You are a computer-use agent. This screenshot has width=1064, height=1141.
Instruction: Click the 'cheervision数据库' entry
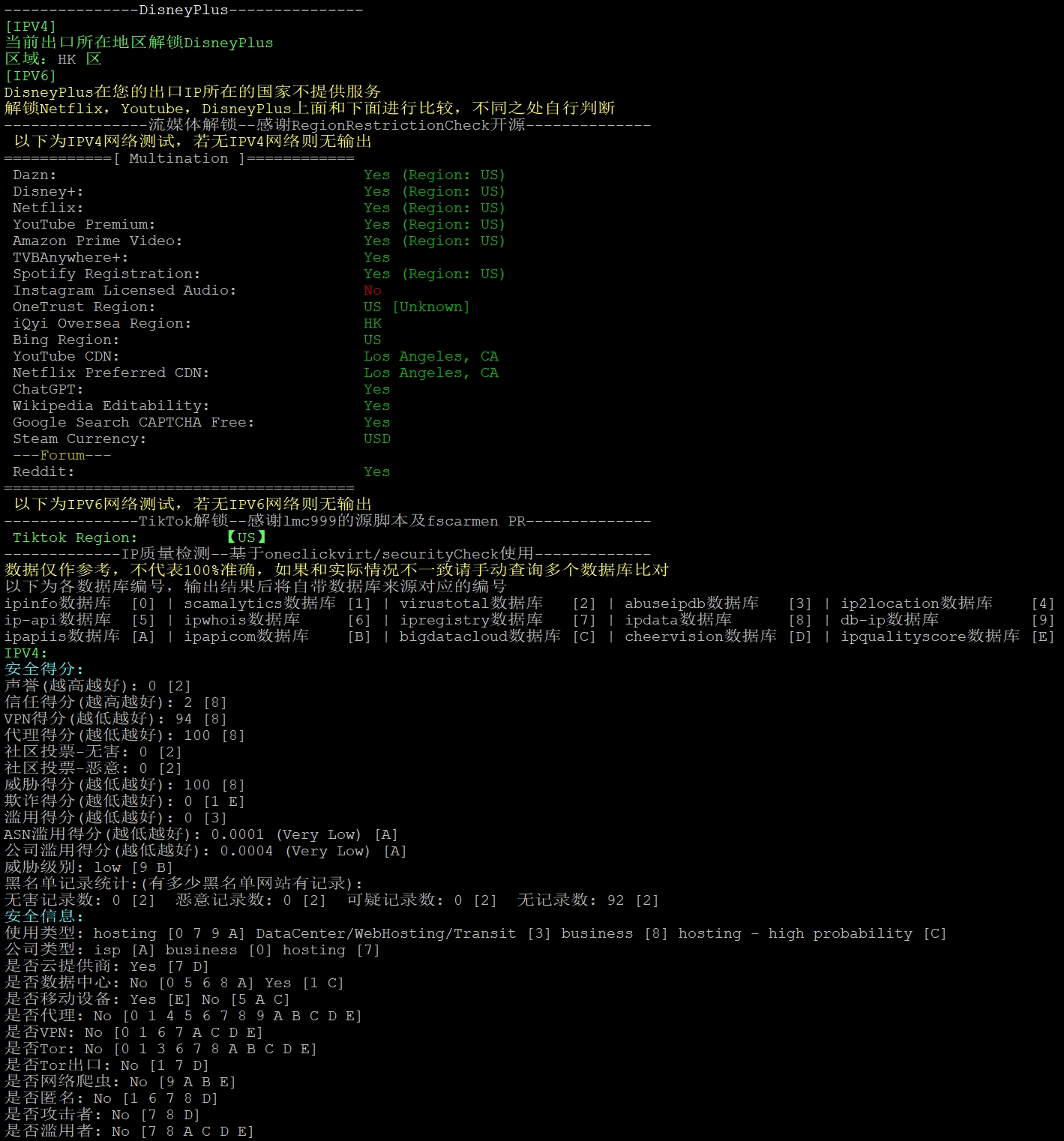click(700, 636)
